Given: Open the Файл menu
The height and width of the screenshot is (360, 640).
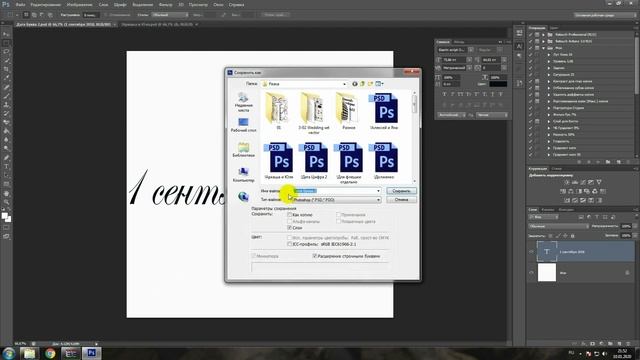Looking at the screenshot, I should [20, 5].
